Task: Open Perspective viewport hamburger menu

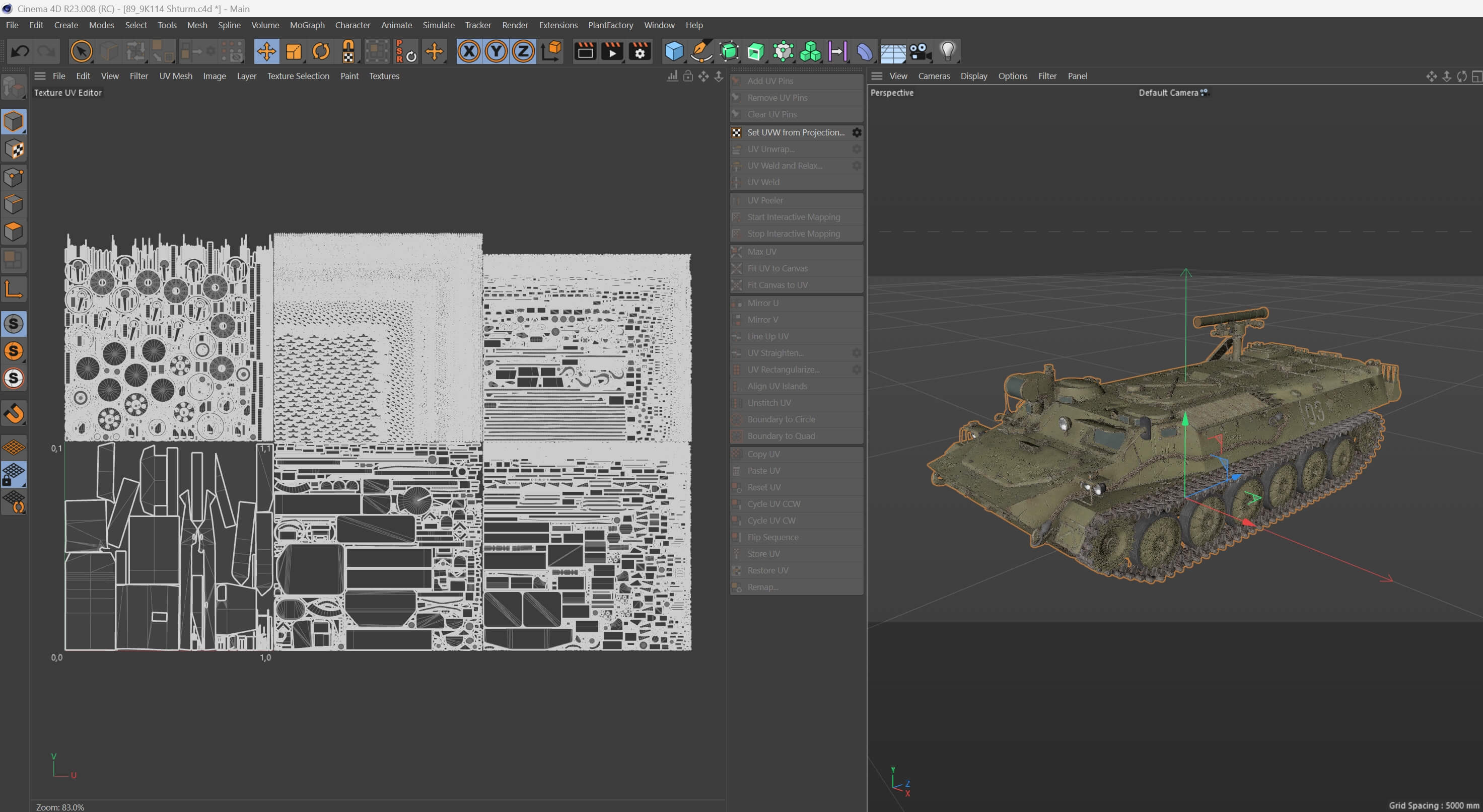Action: [x=876, y=76]
